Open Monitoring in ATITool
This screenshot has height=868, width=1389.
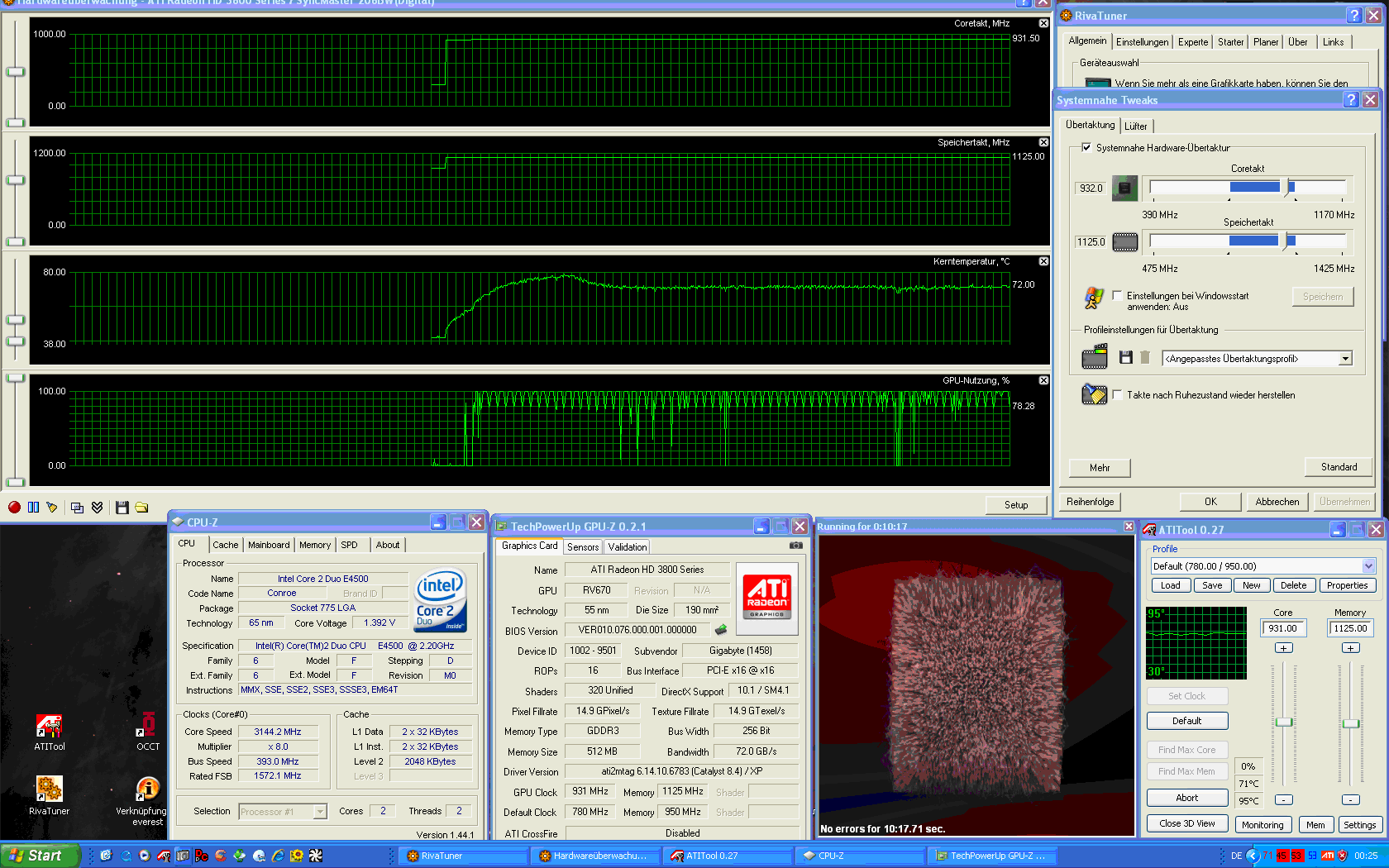coord(1263,825)
